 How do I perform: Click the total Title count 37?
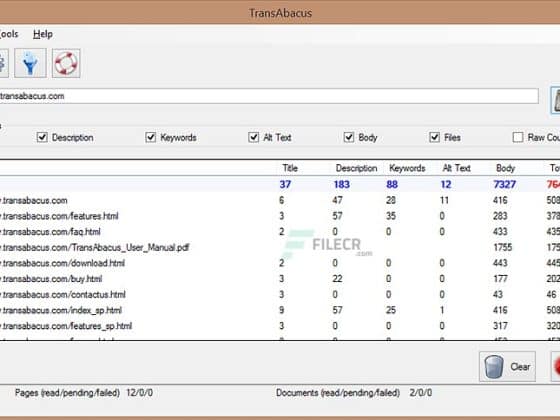[285, 184]
